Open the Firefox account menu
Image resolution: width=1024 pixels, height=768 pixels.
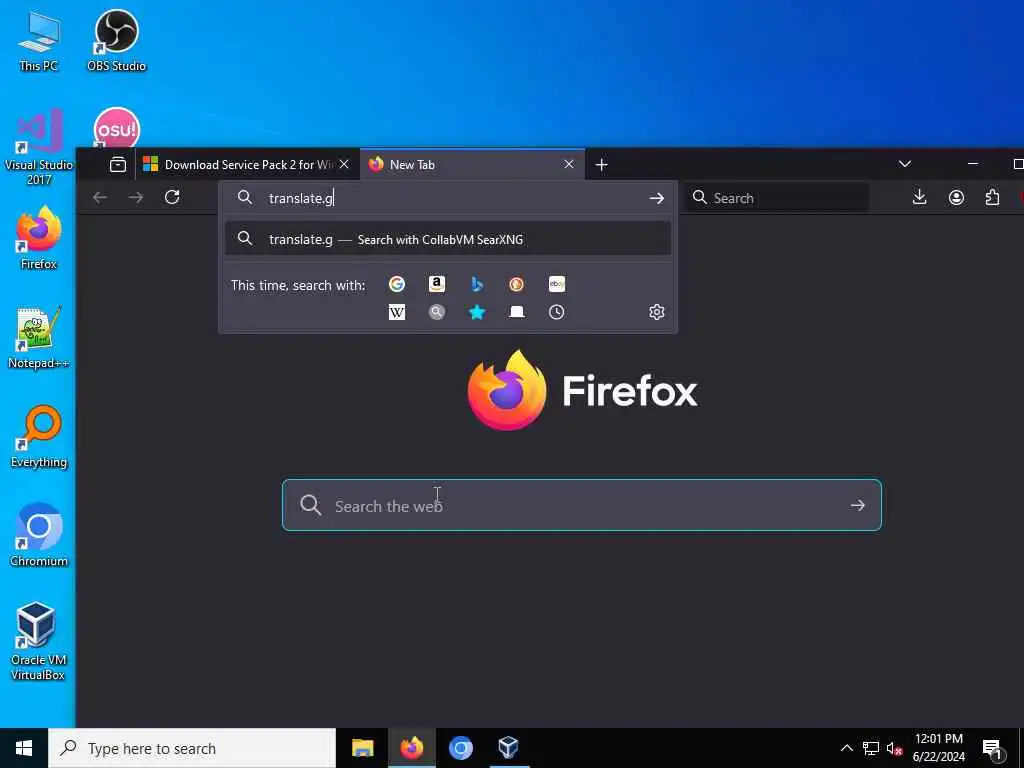click(x=956, y=197)
